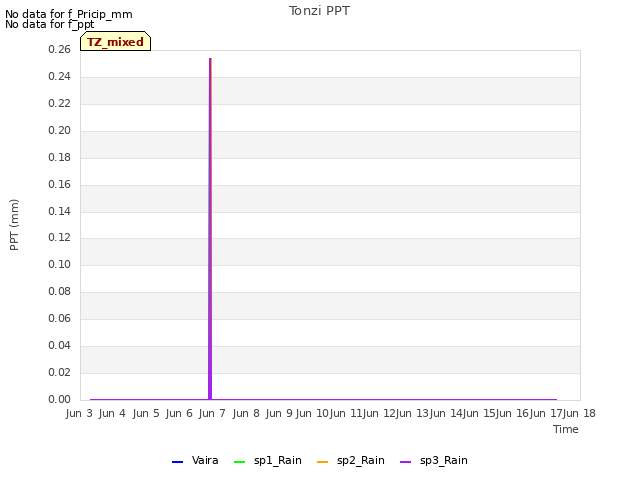
Task: Click the Jun 5 x-axis label
Action: (x=146, y=414)
